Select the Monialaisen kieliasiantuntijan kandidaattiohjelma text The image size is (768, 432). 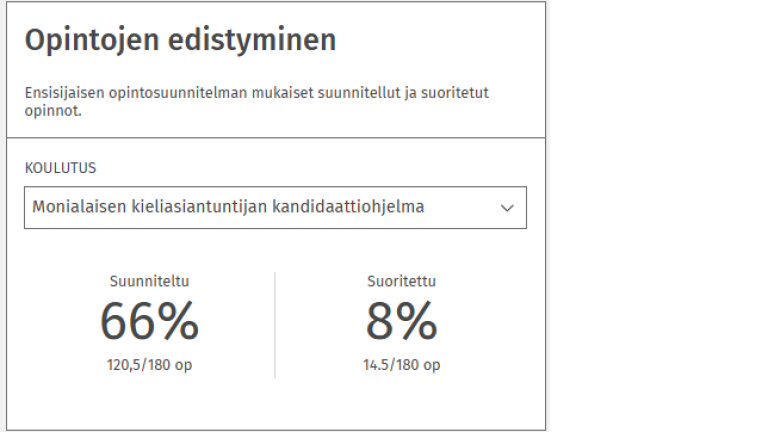point(228,208)
